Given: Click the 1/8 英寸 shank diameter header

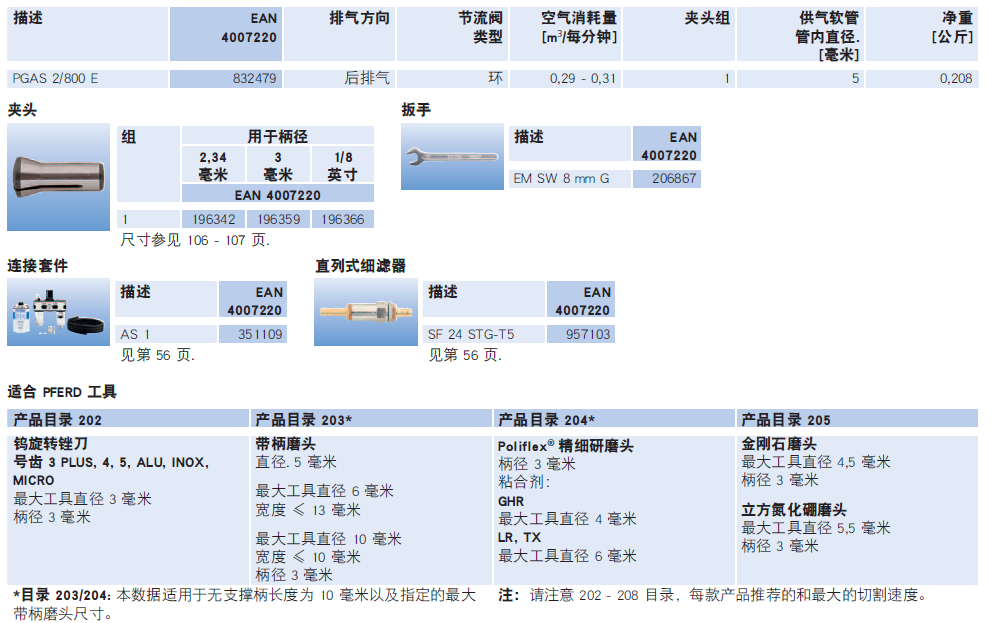Looking at the screenshot, I should point(343,166).
